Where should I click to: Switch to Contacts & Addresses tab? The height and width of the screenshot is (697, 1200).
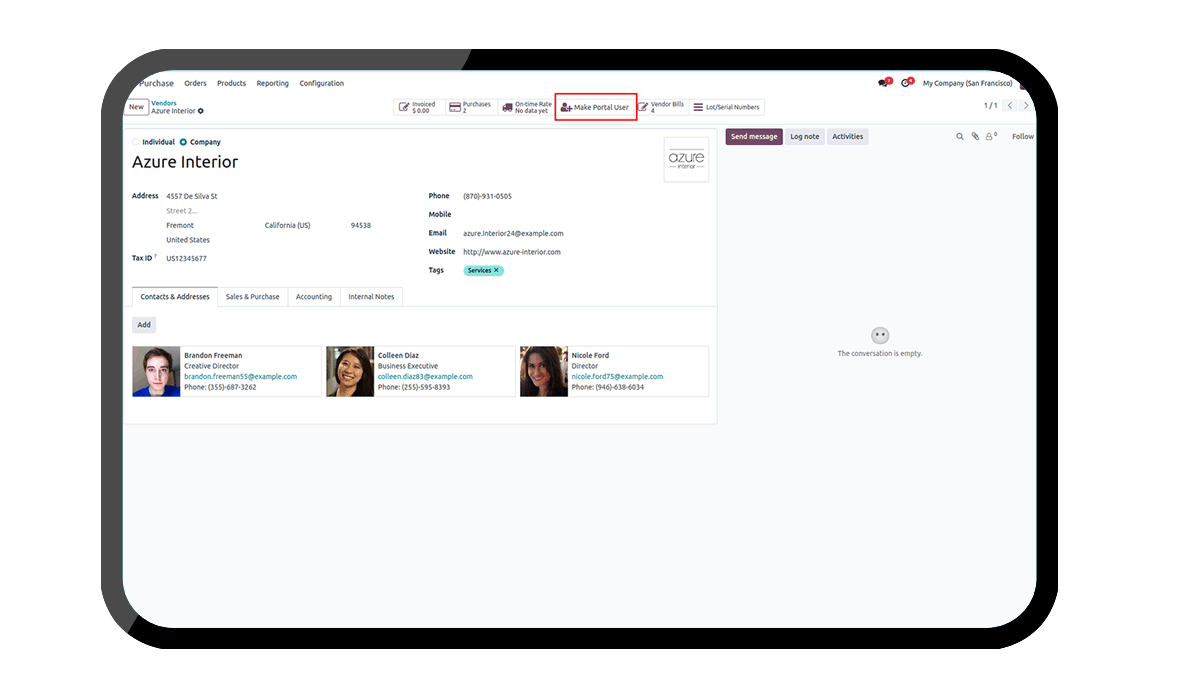175,297
